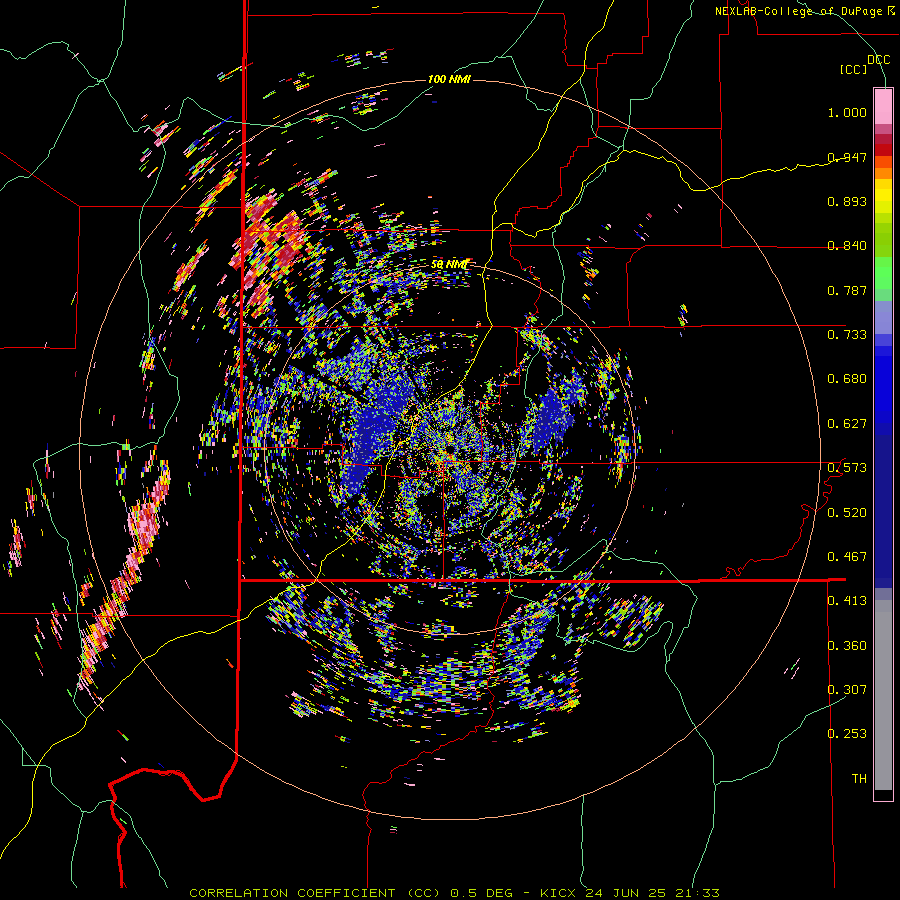Click the 0.680 scale value

(847, 379)
